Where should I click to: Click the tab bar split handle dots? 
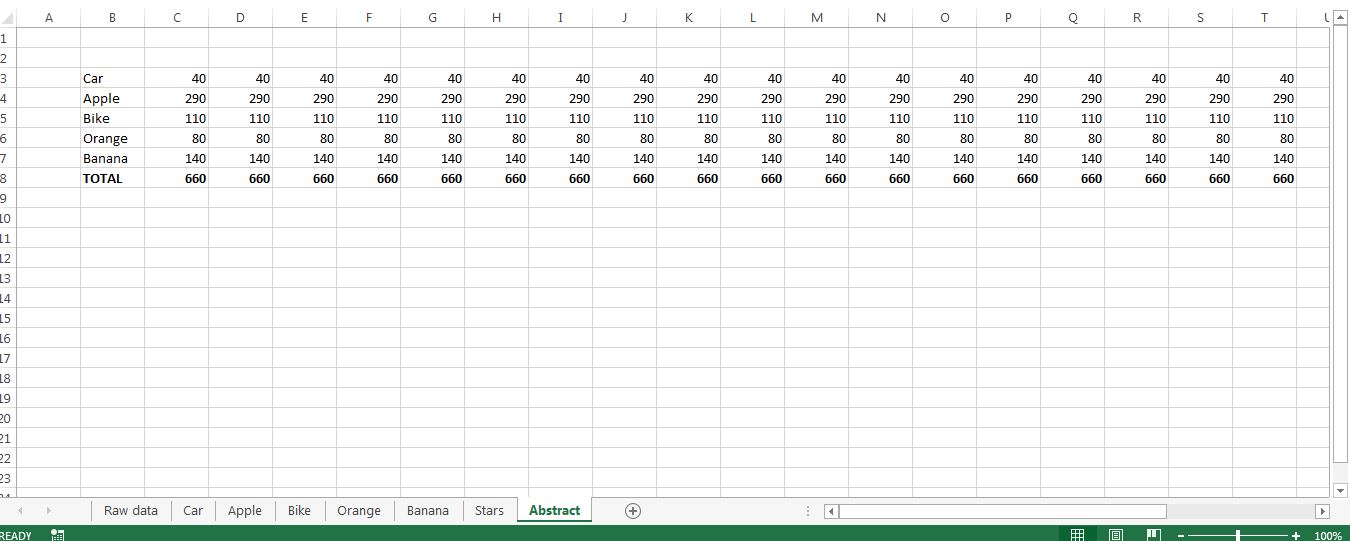(808, 511)
